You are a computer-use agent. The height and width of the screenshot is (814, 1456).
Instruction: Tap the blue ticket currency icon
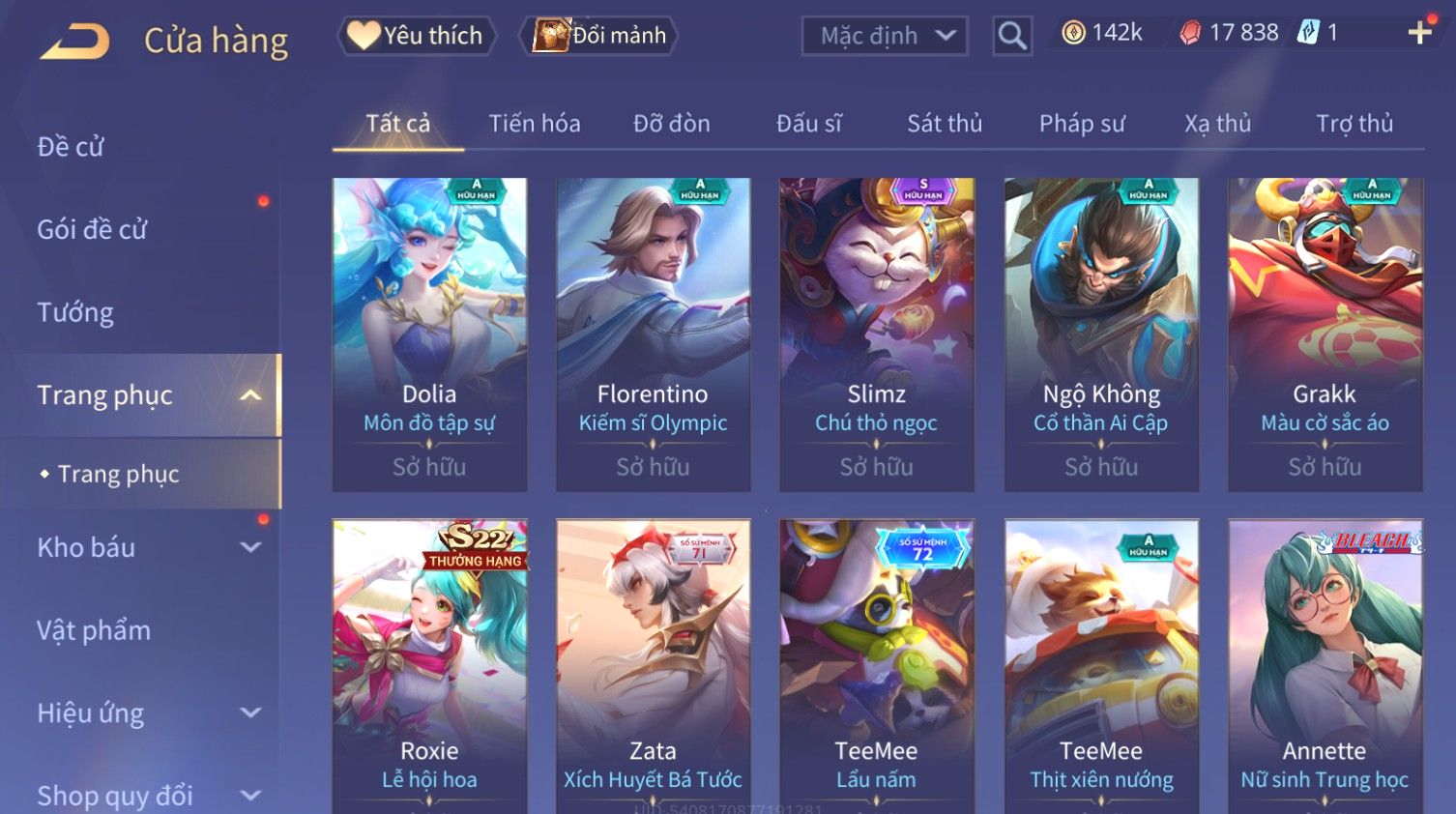[x=1308, y=33]
